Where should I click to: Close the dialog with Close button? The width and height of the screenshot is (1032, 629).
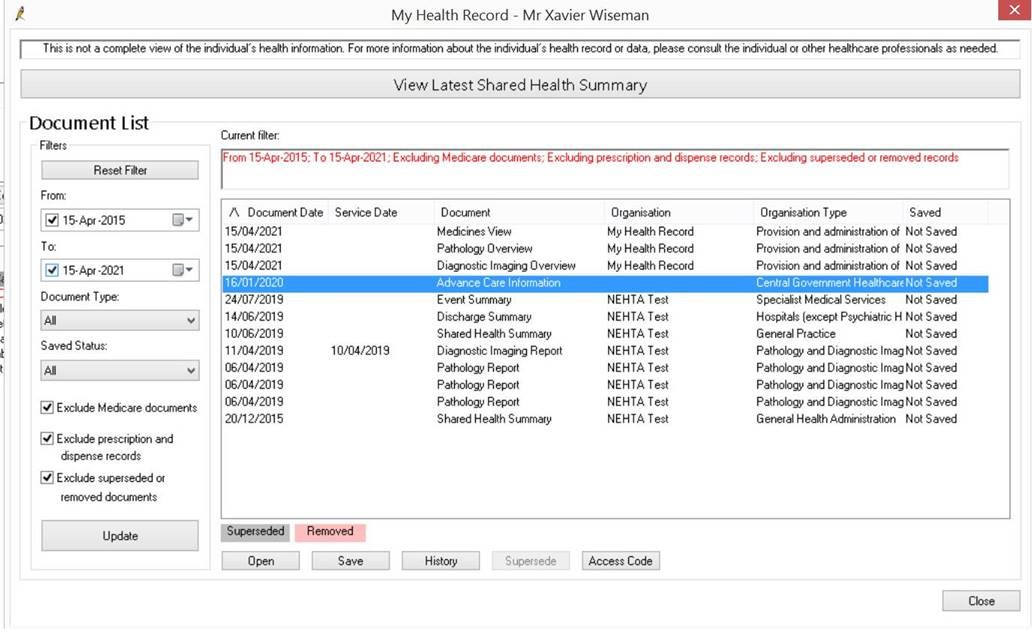(981, 601)
